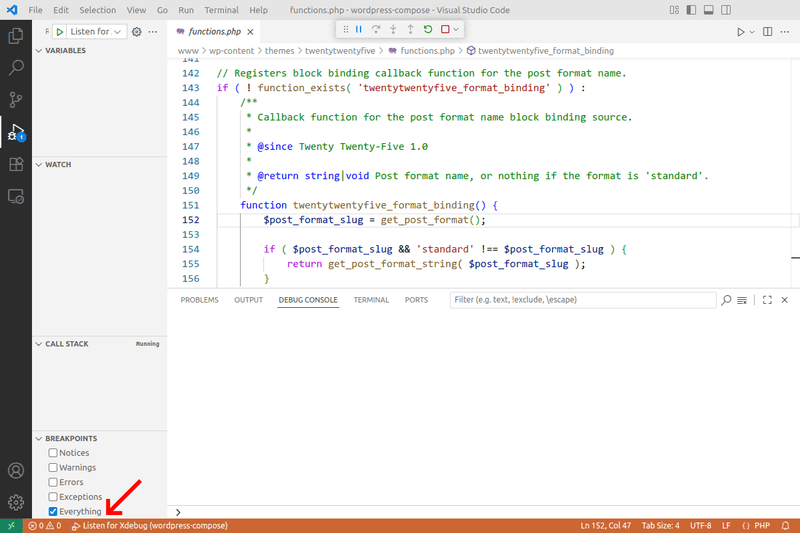Change Tab Size: 4 indentation setting
This screenshot has width=800, height=533.
pyautogui.click(x=661, y=525)
